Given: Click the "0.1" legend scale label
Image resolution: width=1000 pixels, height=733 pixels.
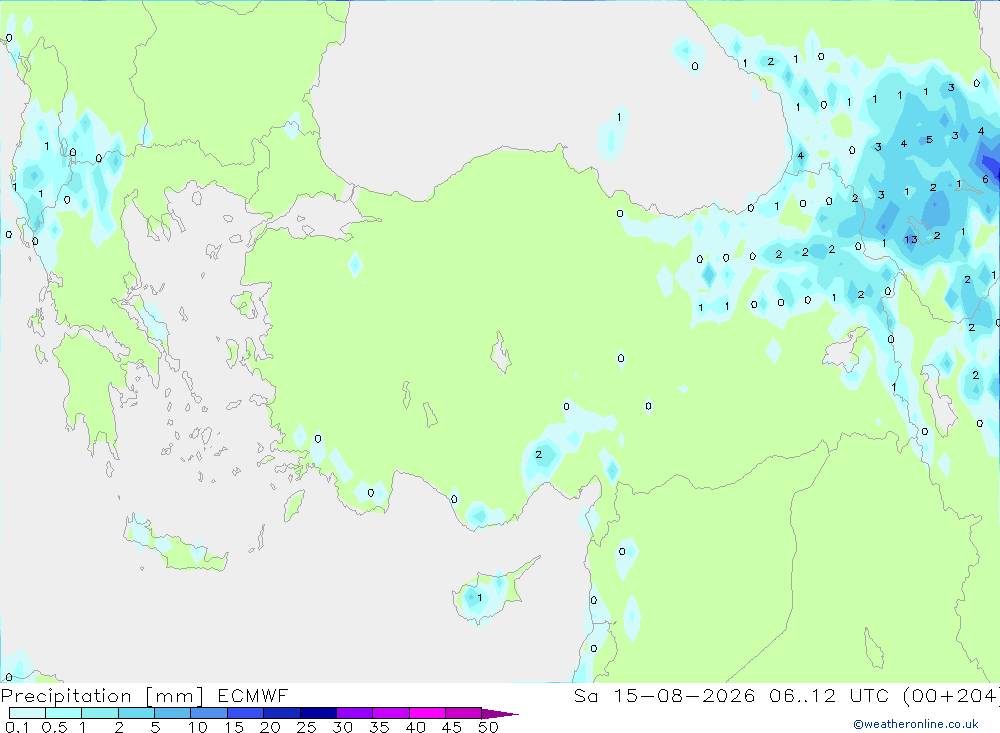Looking at the screenshot, I should pos(17,727).
